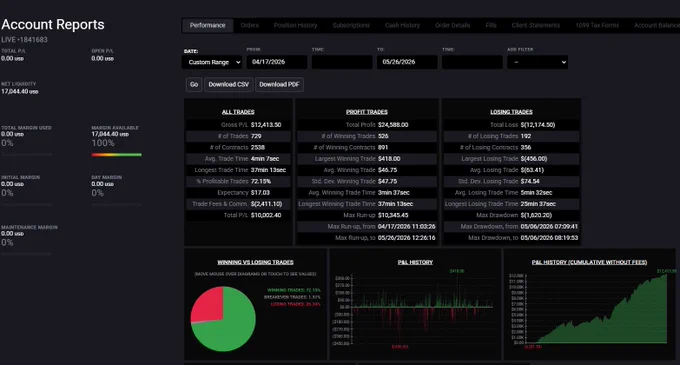Focus the Time field after To date
Screen dimensions: 680x365
coord(472,62)
